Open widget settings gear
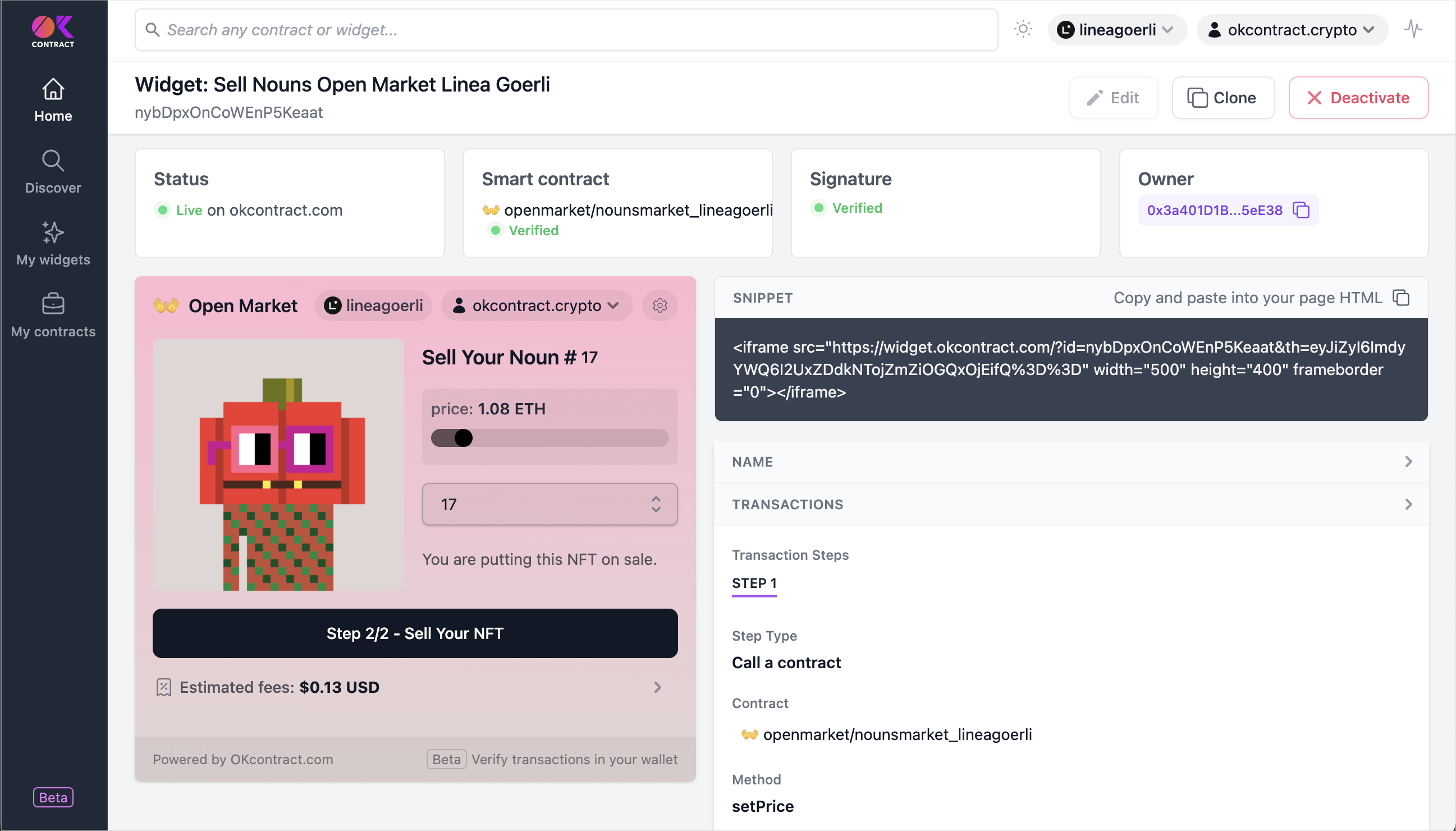 pos(660,305)
